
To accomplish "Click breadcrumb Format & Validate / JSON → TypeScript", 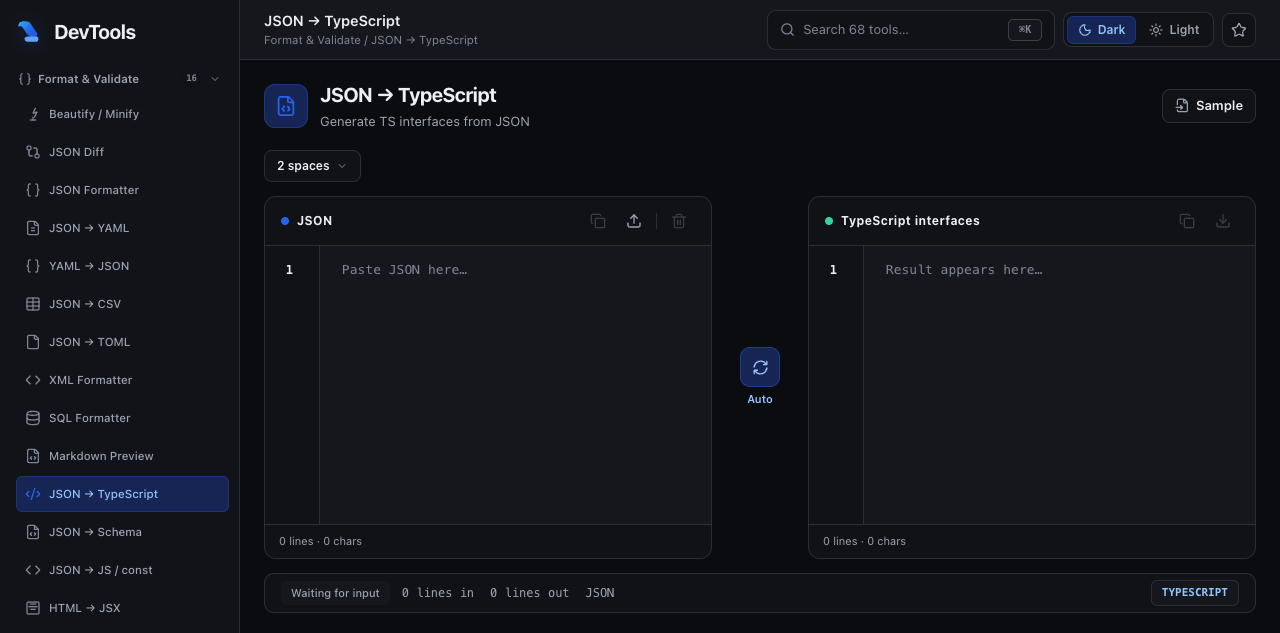I will click(x=371, y=41).
